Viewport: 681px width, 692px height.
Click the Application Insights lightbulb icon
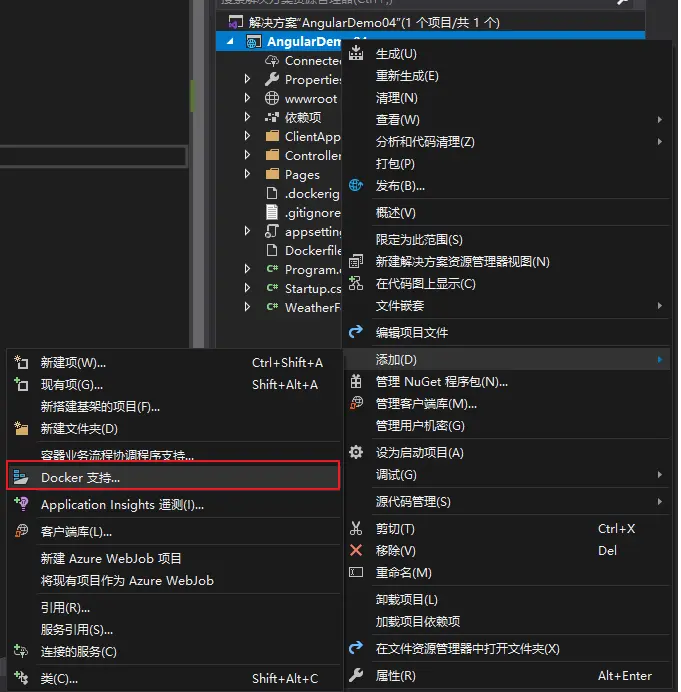(21, 504)
